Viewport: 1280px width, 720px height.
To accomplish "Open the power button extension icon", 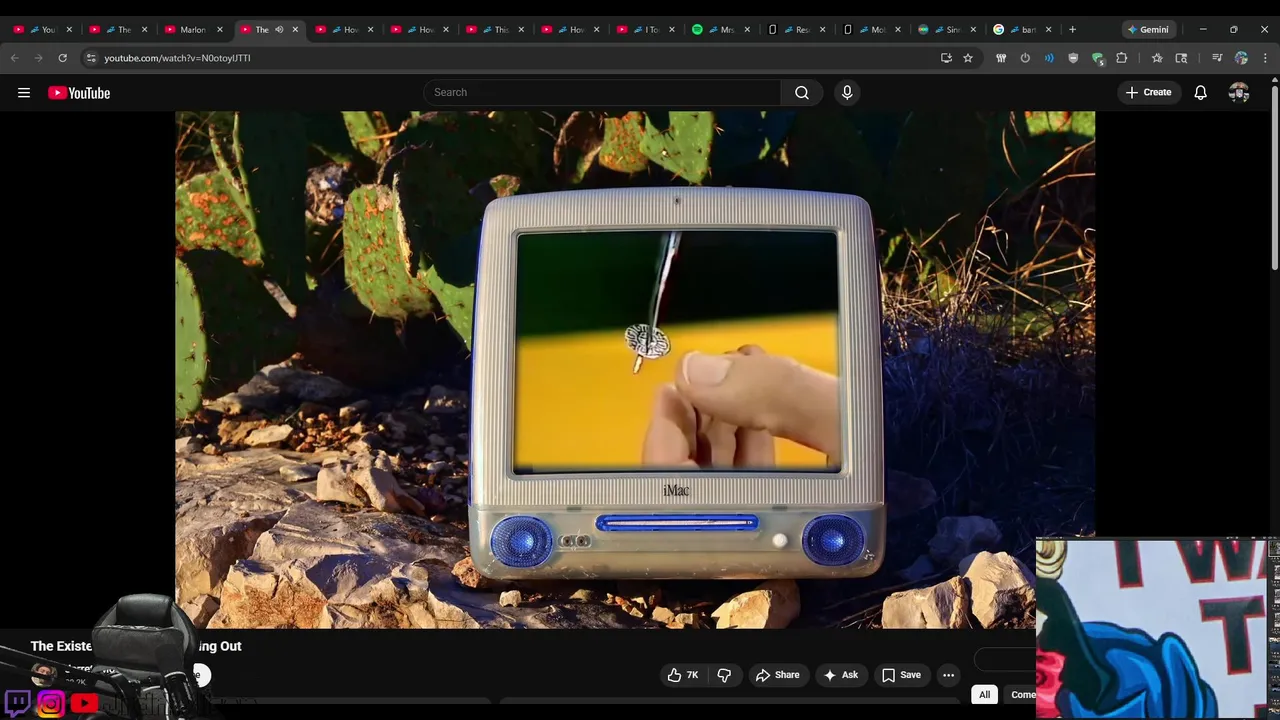I will [1025, 58].
